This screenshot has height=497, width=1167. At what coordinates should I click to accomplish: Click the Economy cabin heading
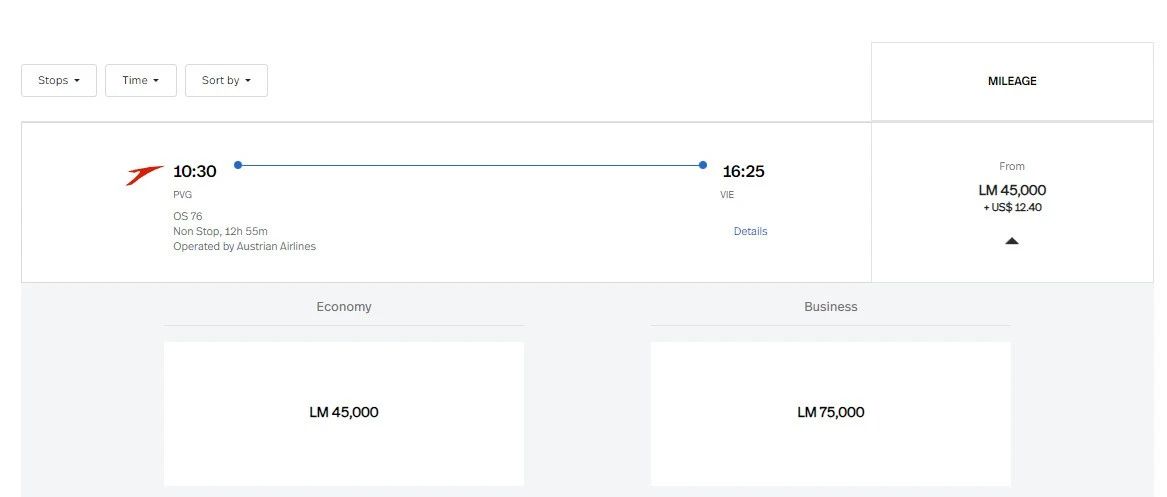(x=344, y=307)
